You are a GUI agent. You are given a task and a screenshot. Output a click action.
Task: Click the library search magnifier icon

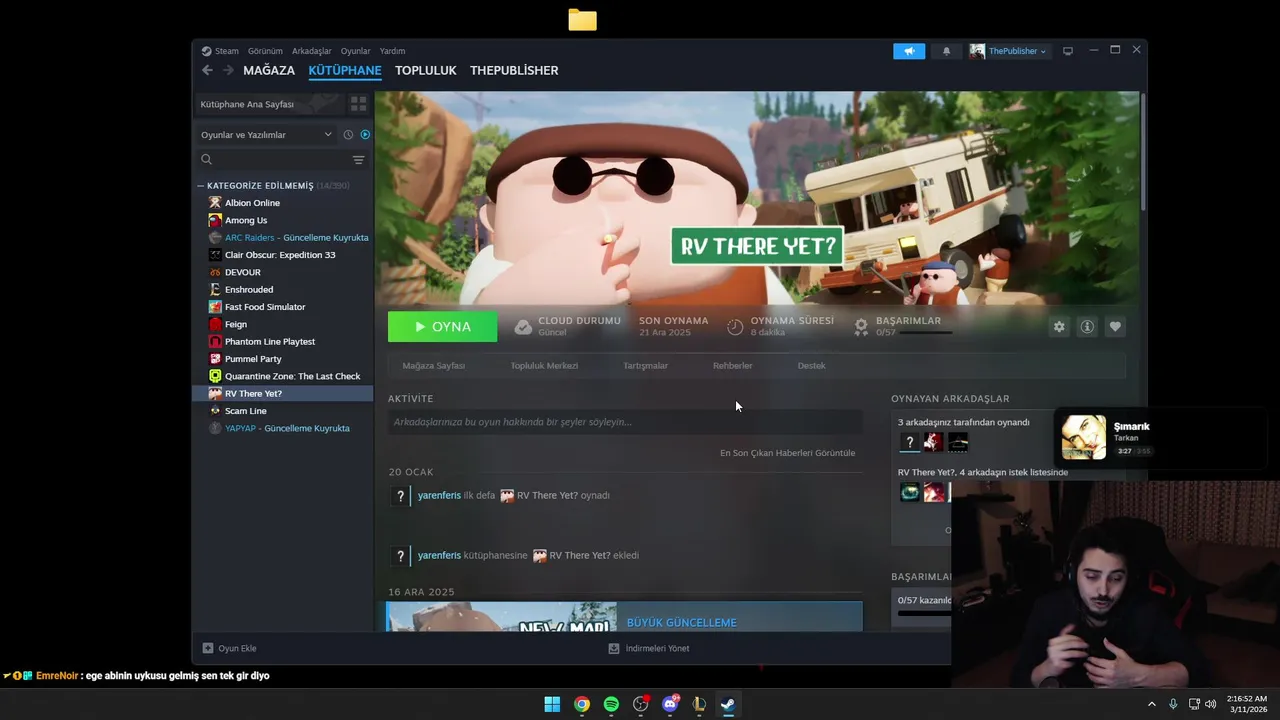tap(207, 160)
